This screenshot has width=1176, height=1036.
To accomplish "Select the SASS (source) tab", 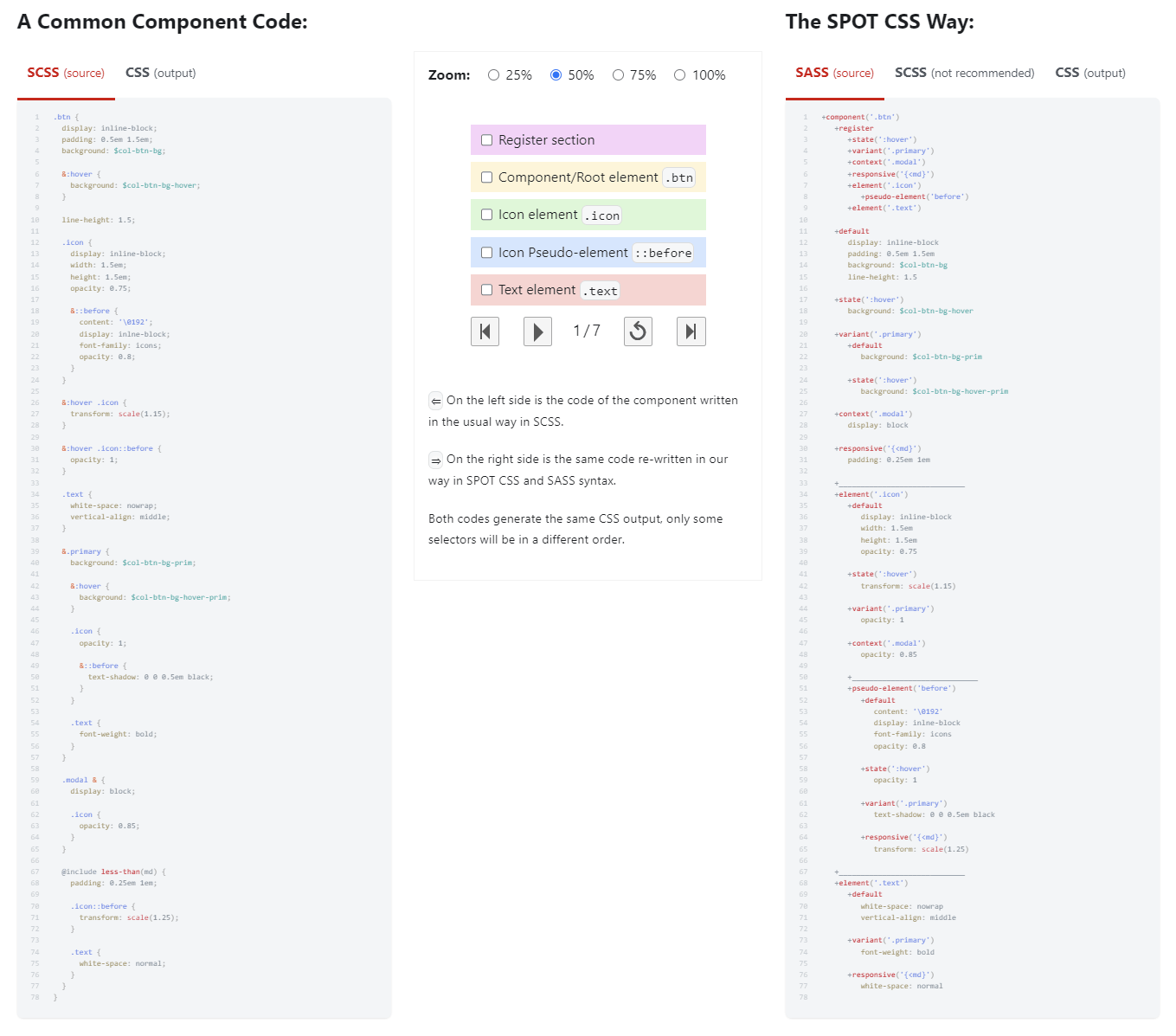I will [x=835, y=73].
